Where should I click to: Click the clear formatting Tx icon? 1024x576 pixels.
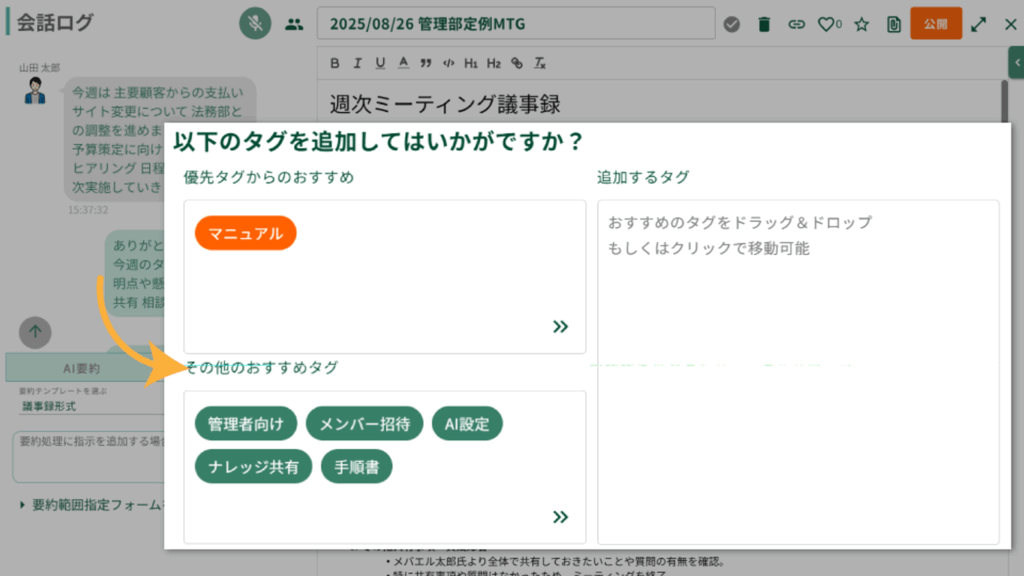point(540,63)
